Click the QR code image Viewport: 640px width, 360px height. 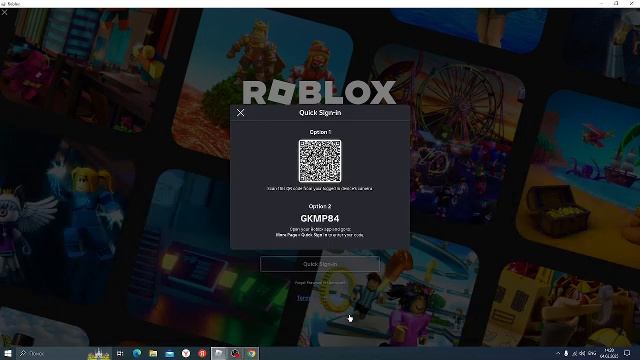click(320, 161)
